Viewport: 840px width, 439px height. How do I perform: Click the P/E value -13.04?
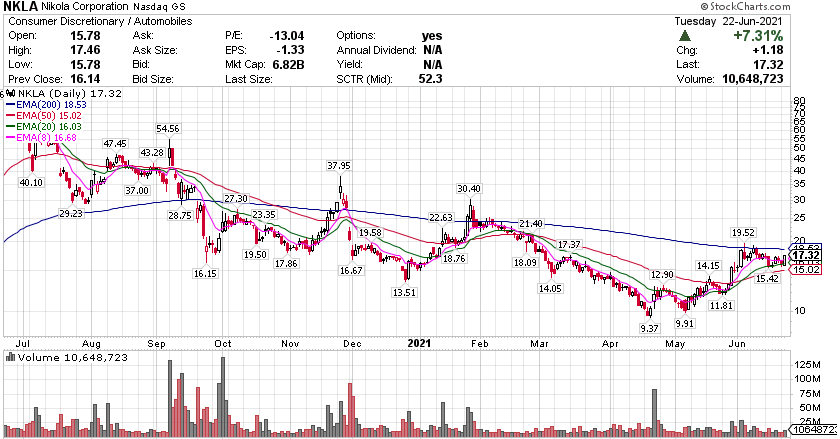click(x=287, y=36)
